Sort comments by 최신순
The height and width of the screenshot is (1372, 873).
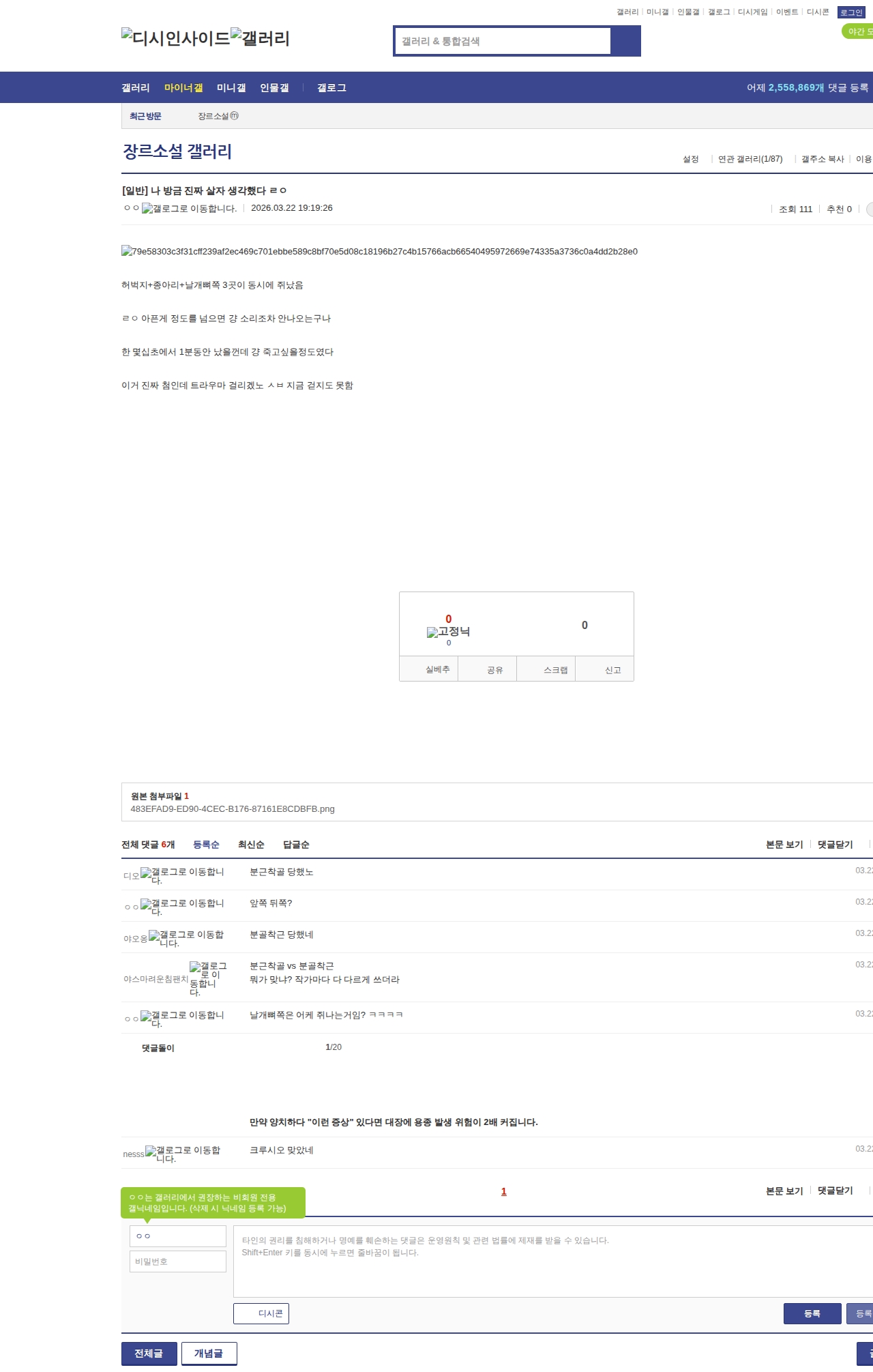[251, 845]
